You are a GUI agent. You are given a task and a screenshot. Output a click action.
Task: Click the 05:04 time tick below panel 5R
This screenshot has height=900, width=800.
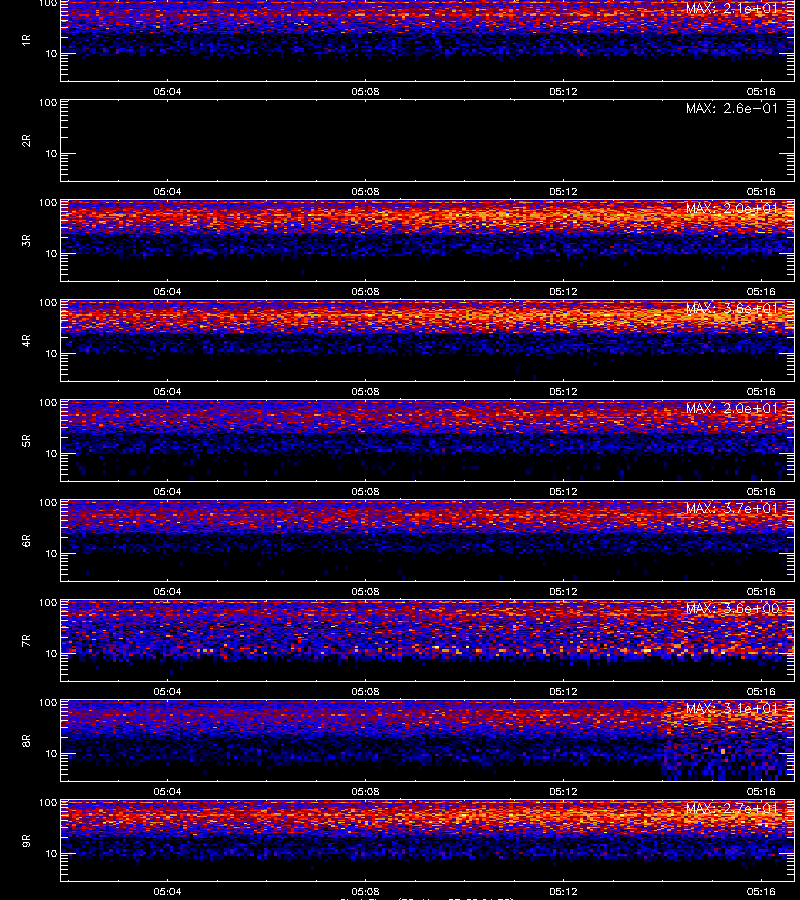[x=167, y=491]
